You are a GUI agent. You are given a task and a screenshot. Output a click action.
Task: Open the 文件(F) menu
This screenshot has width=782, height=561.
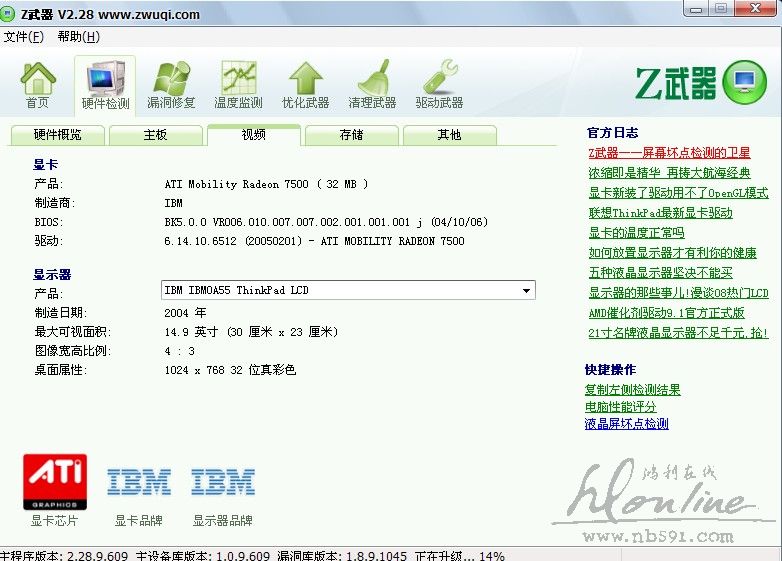pos(23,37)
